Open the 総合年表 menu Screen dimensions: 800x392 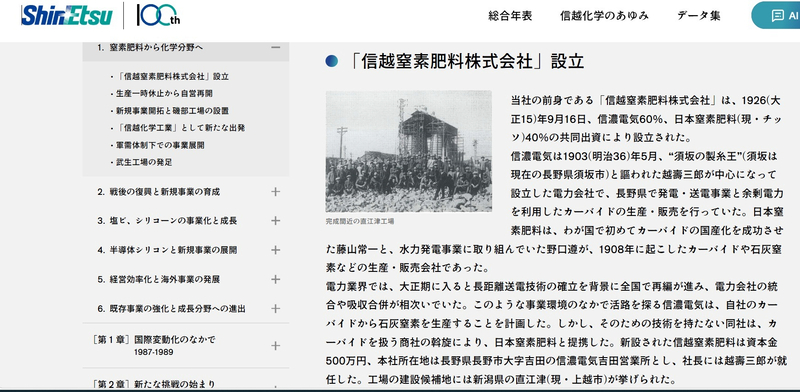point(510,16)
